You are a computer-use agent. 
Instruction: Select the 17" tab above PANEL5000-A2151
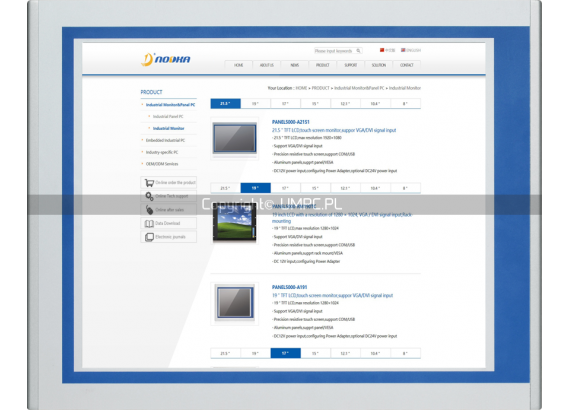click(285, 104)
